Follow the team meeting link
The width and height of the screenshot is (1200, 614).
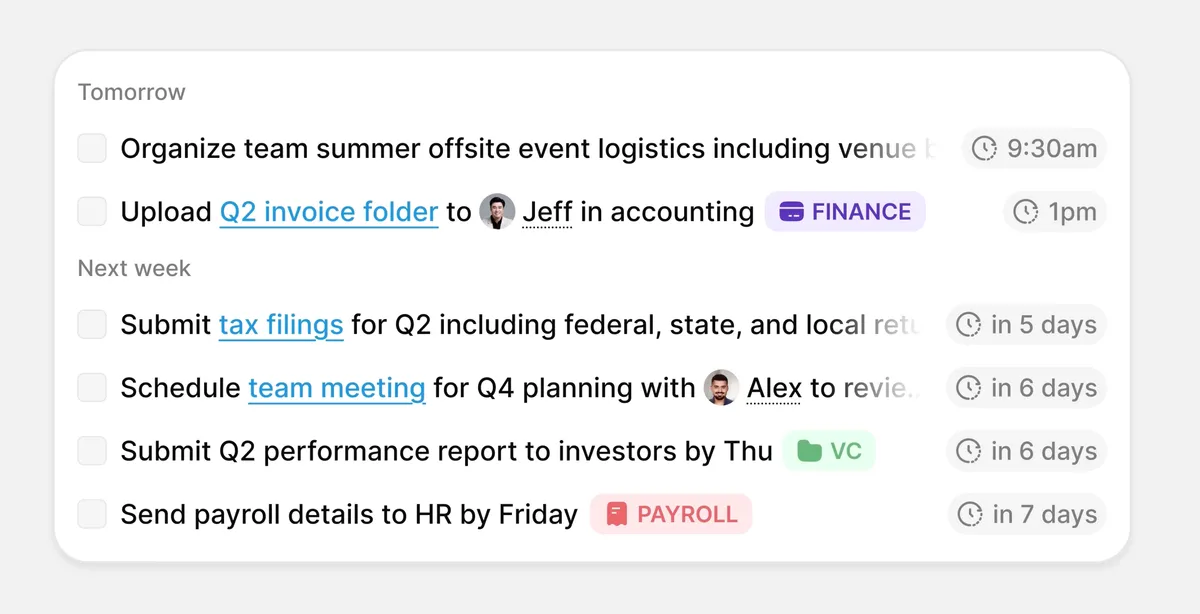click(x=337, y=388)
